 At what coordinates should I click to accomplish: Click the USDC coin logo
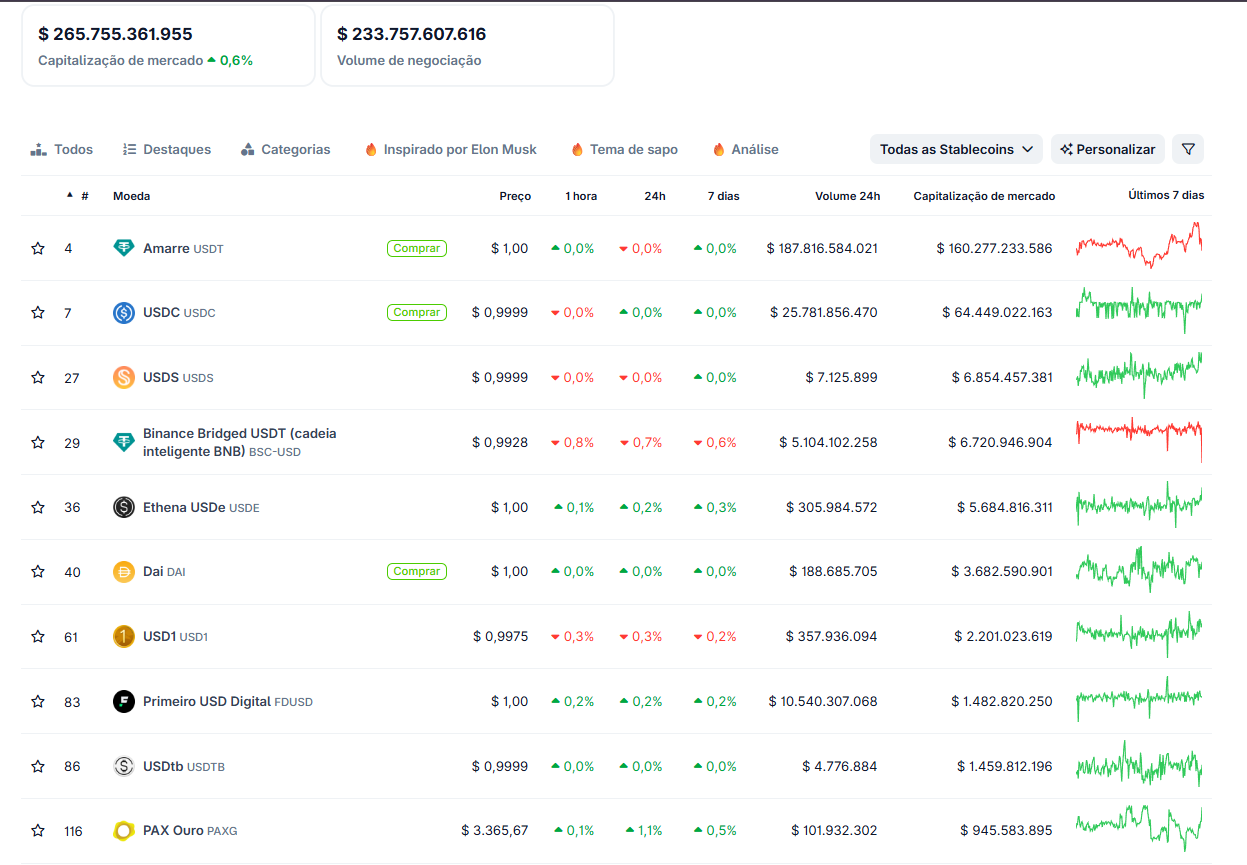[x=124, y=313]
